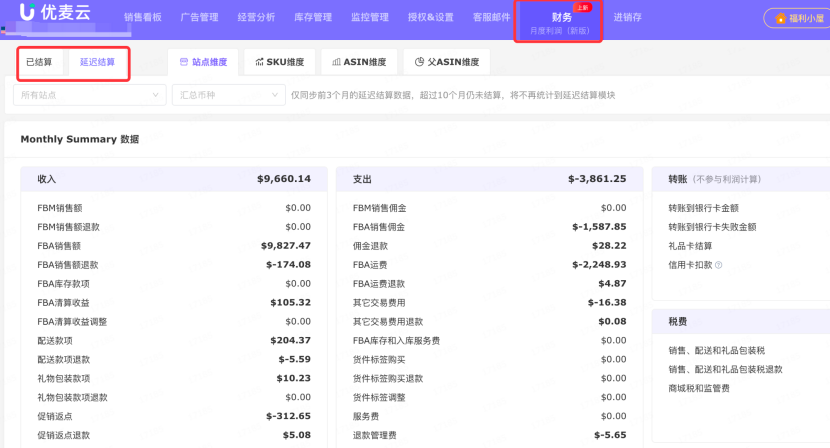
Task: Click the ASIN维度 bar chart icon
Action: (x=336, y=62)
